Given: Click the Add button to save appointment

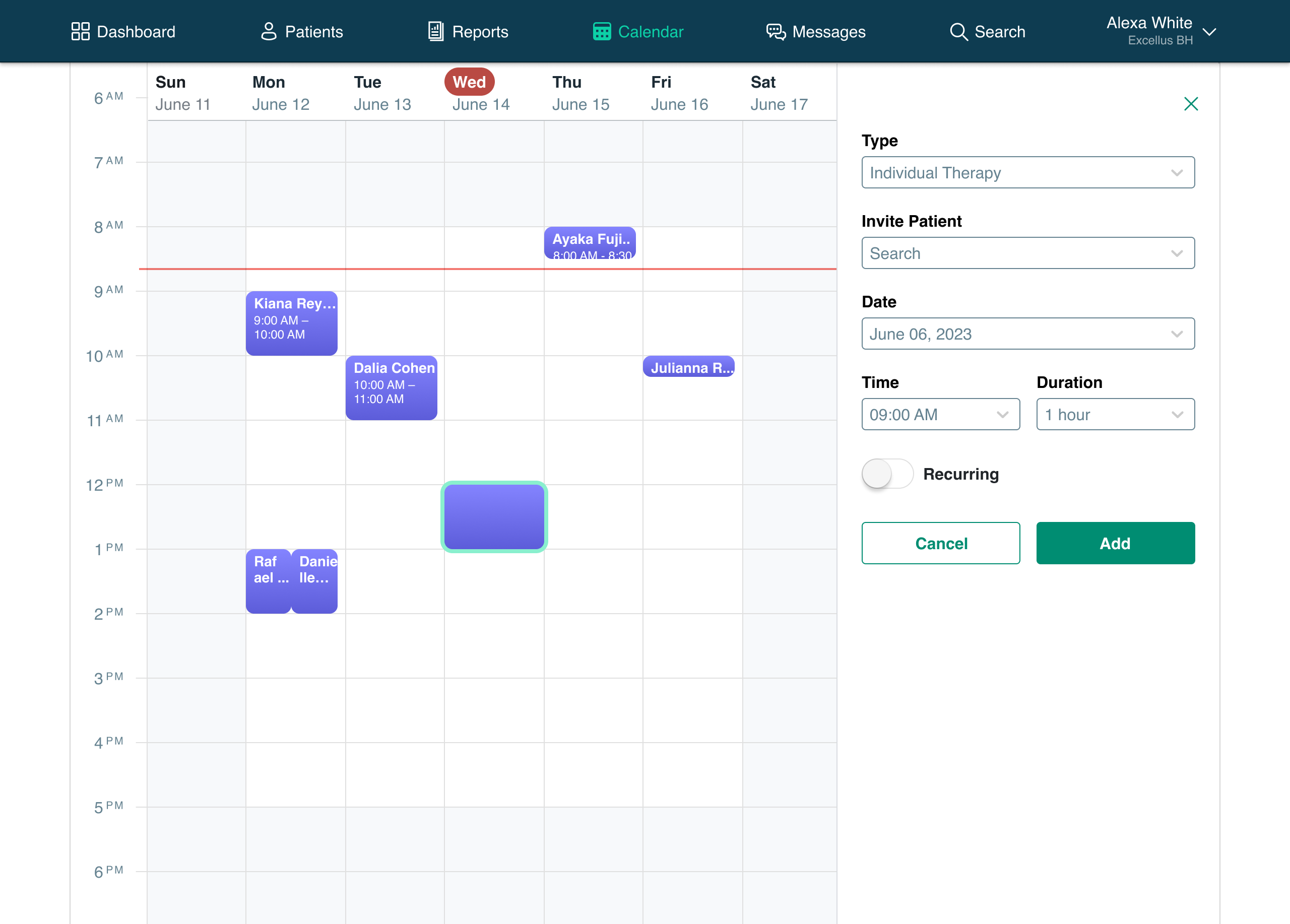Looking at the screenshot, I should pyautogui.click(x=1115, y=542).
